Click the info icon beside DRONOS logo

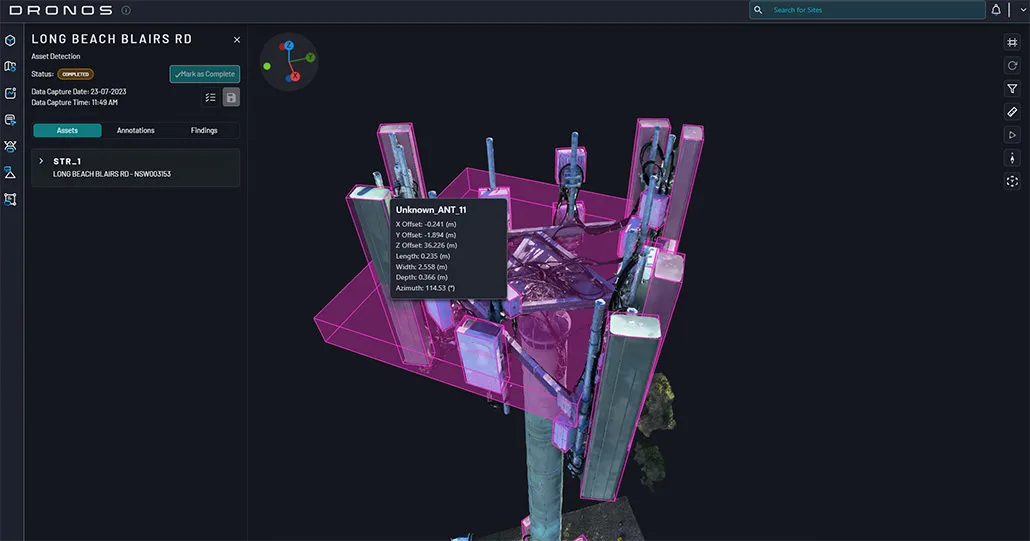pyautogui.click(x=126, y=10)
